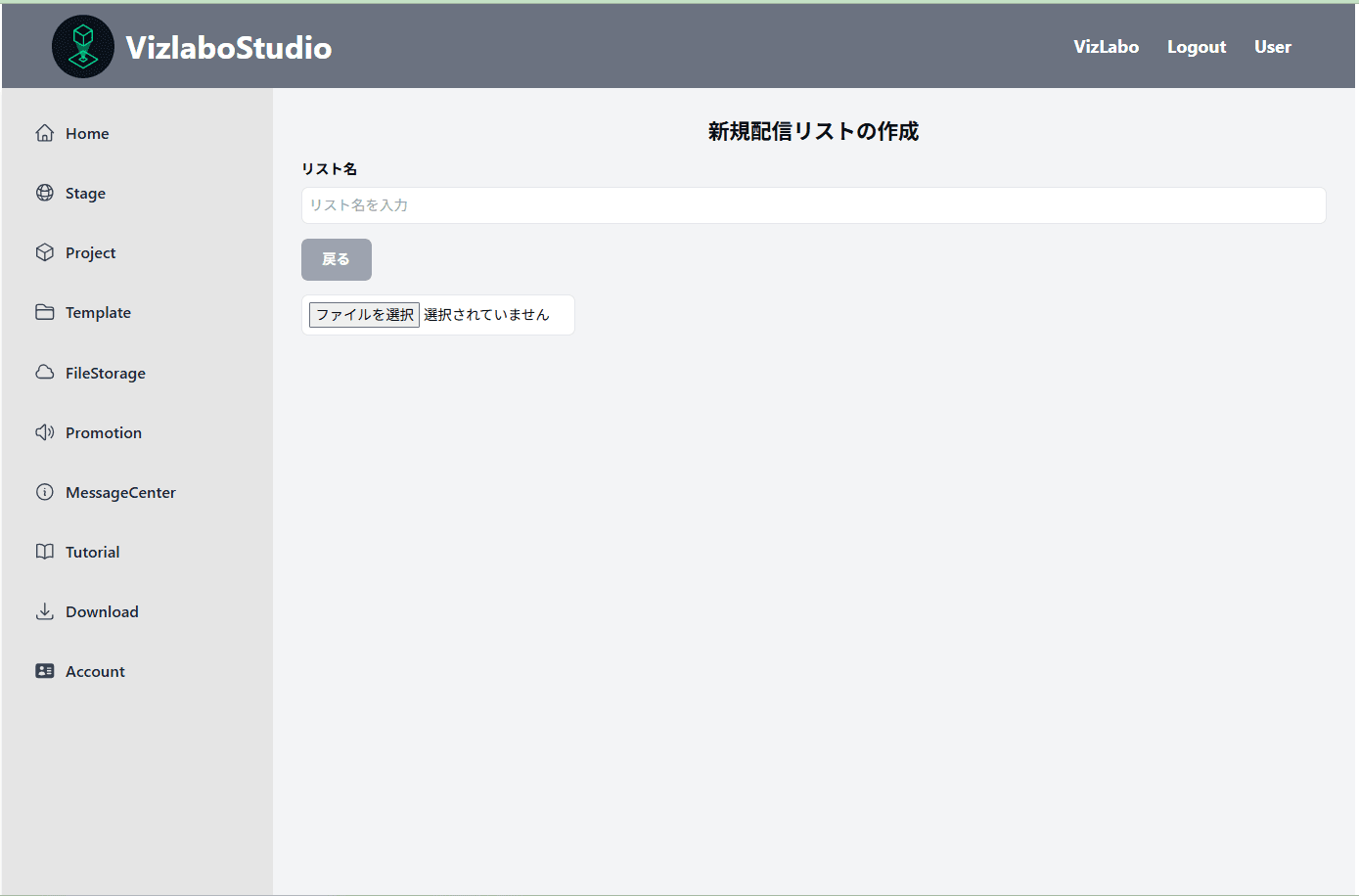The height and width of the screenshot is (896, 1359).
Task: Select Promotion from the sidebar menu
Action: pos(104,433)
